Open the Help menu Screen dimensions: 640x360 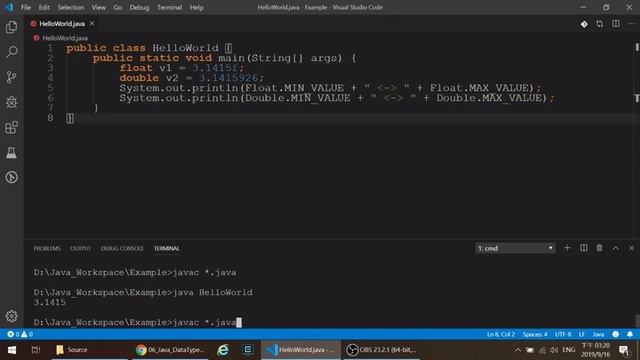click(x=196, y=7)
